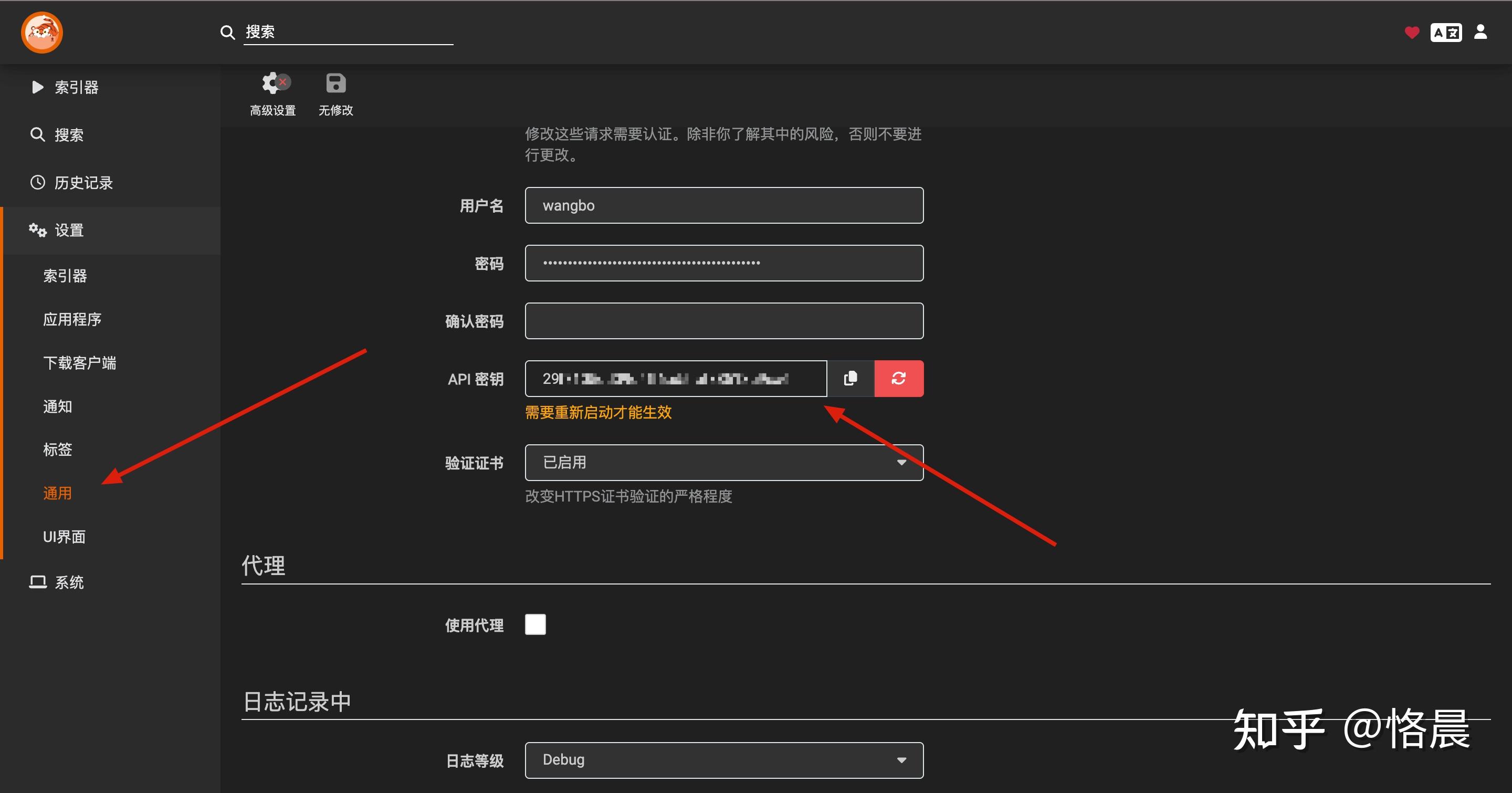Click the heart donation icon

point(1411,32)
